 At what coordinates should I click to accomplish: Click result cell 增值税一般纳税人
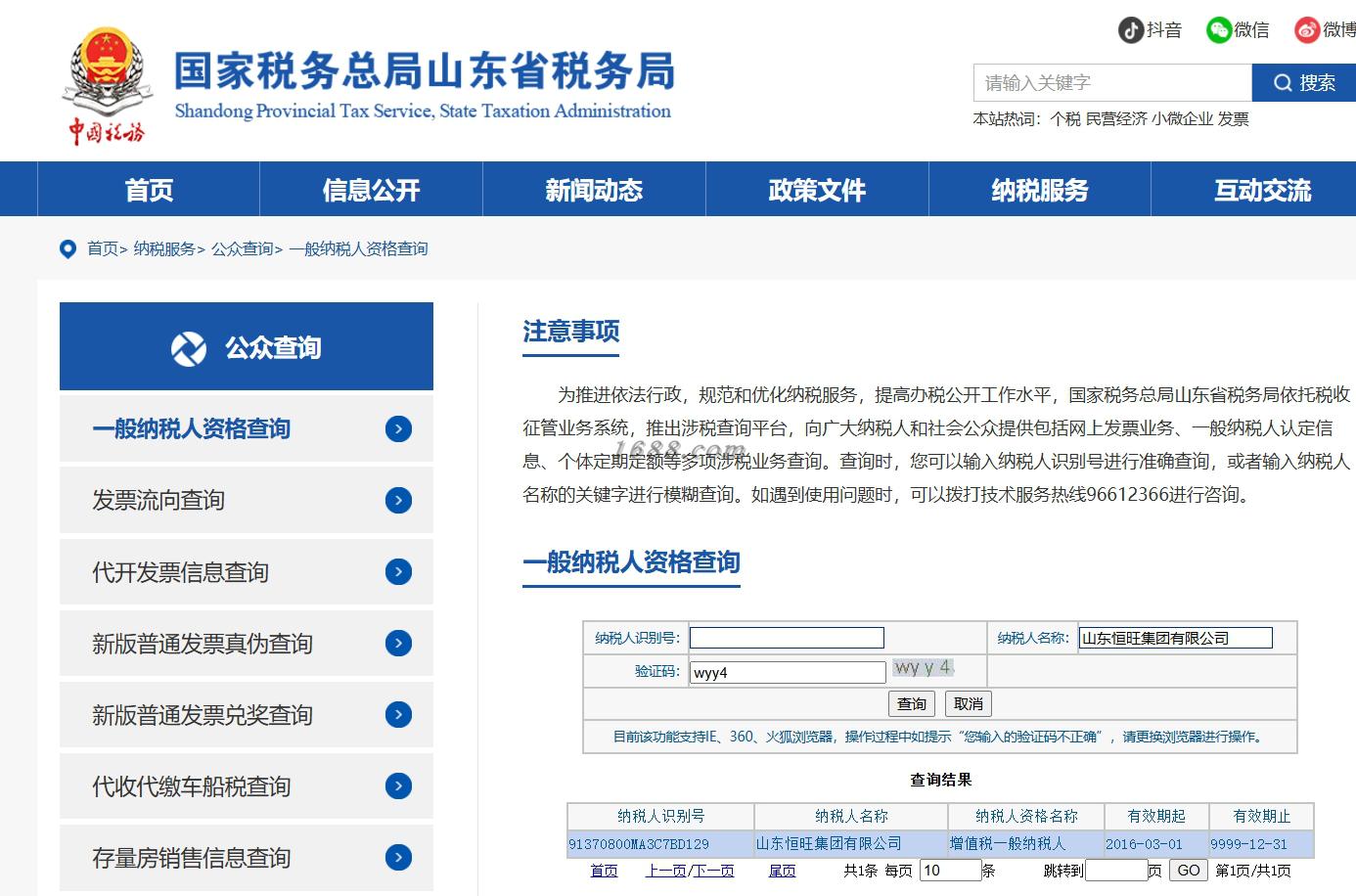tap(1008, 842)
